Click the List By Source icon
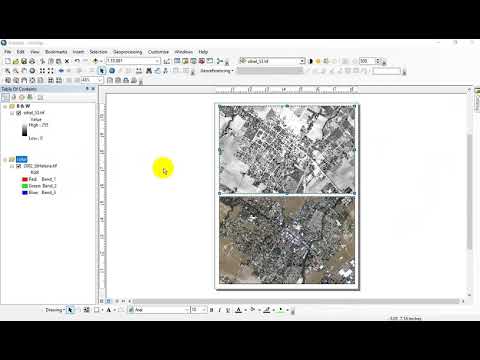 pos(14,97)
